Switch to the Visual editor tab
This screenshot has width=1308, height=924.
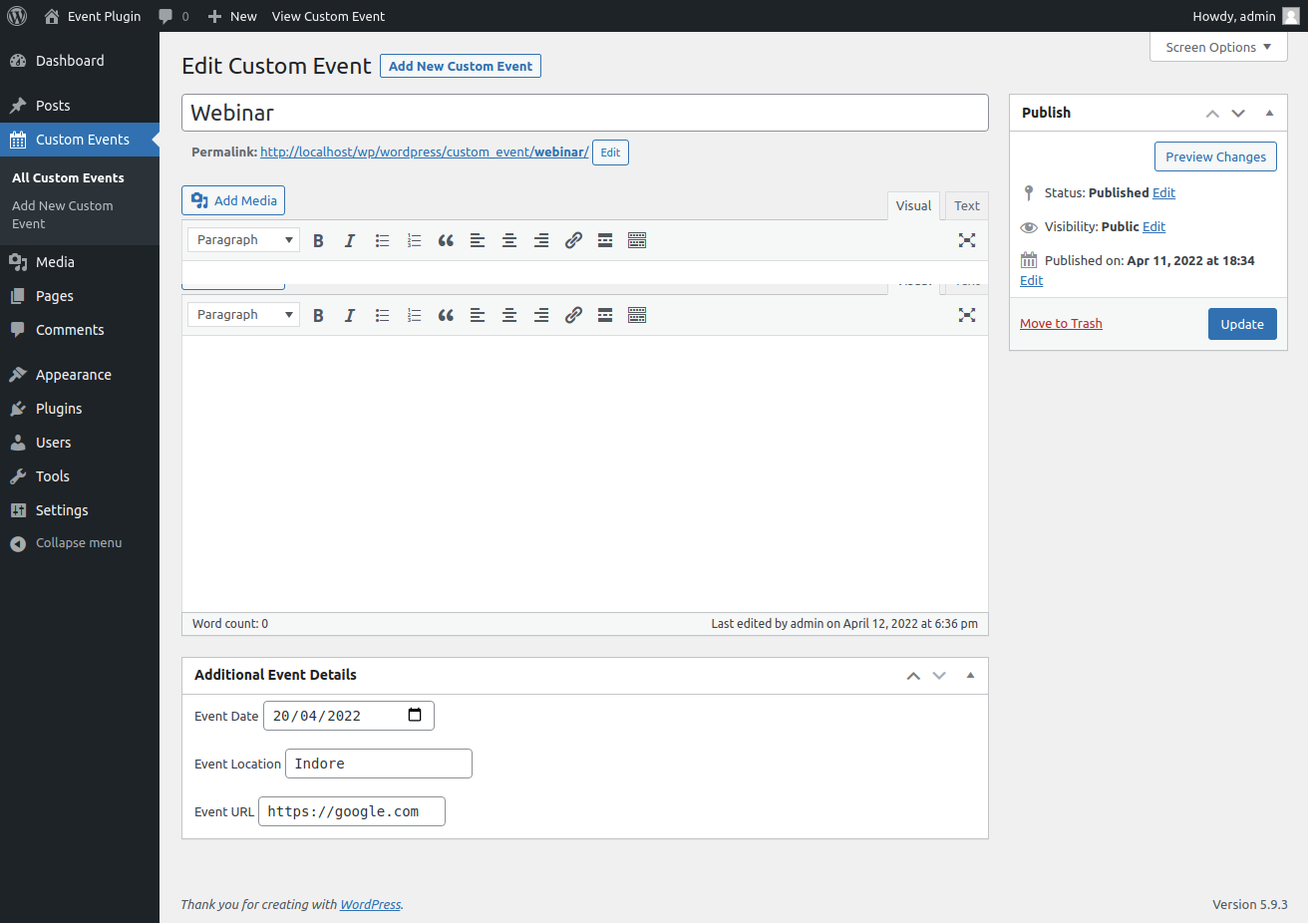click(913, 205)
